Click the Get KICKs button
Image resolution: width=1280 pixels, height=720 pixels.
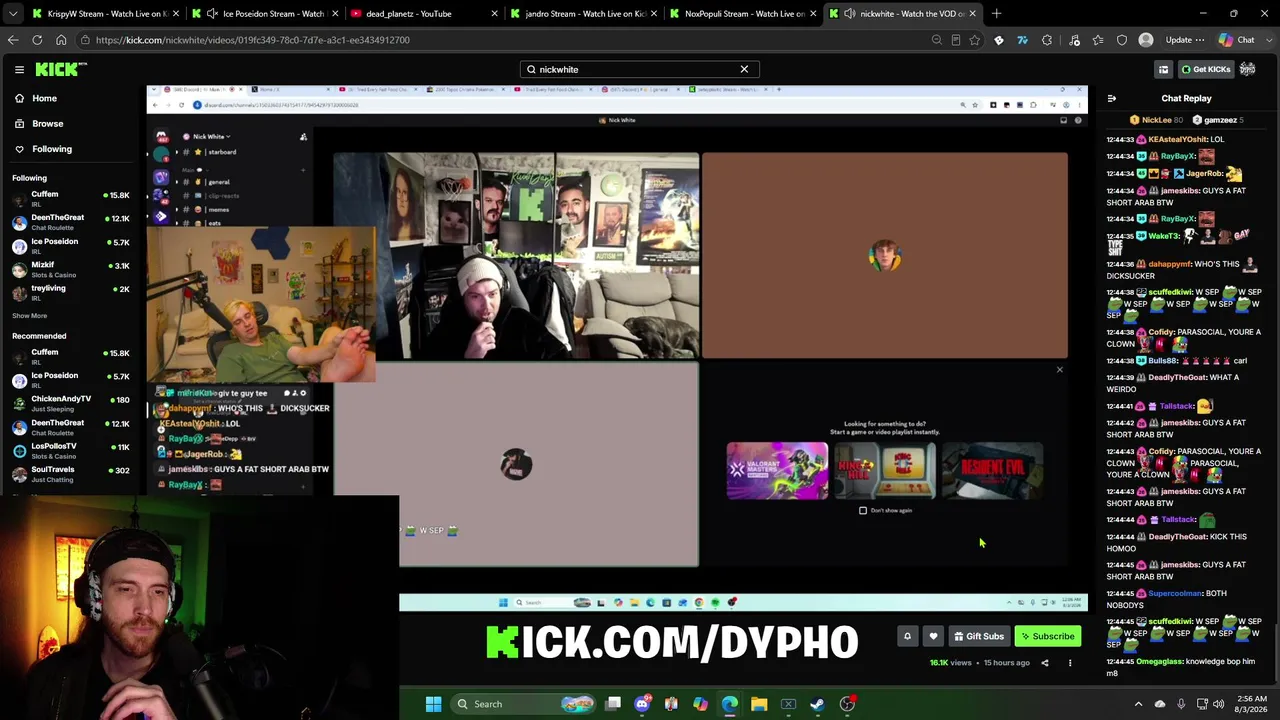[1205, 69]
